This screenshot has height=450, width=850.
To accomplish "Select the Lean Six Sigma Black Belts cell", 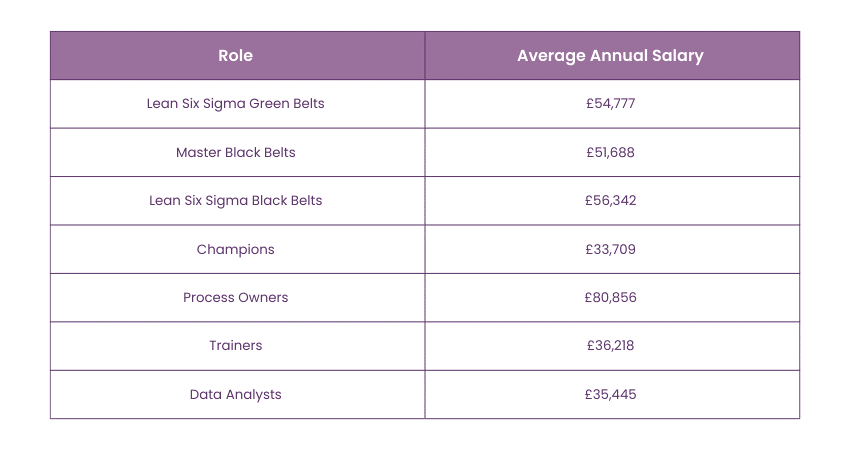I will tap(235, 201).
